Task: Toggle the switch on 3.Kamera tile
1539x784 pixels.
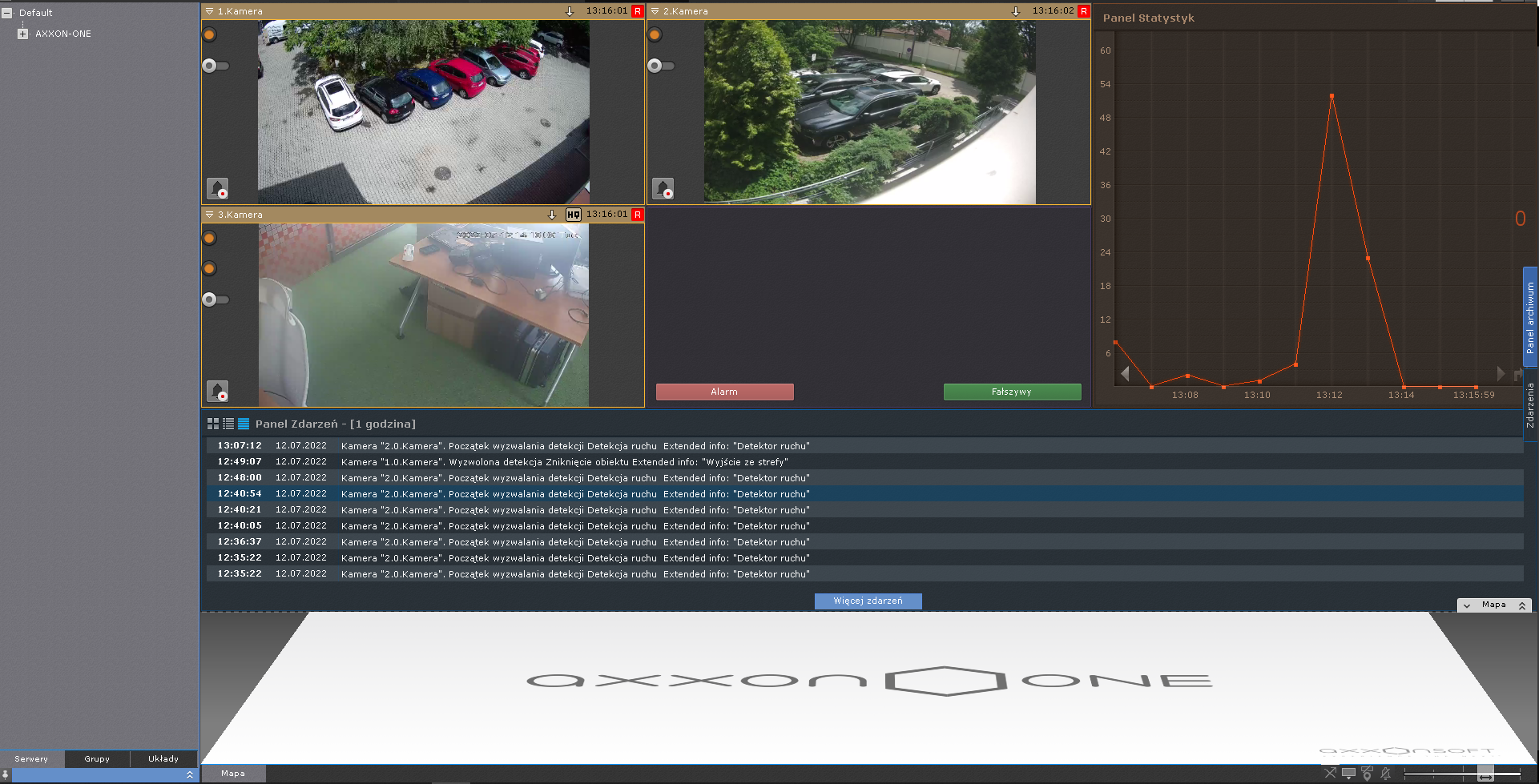Action: (215, 300)
